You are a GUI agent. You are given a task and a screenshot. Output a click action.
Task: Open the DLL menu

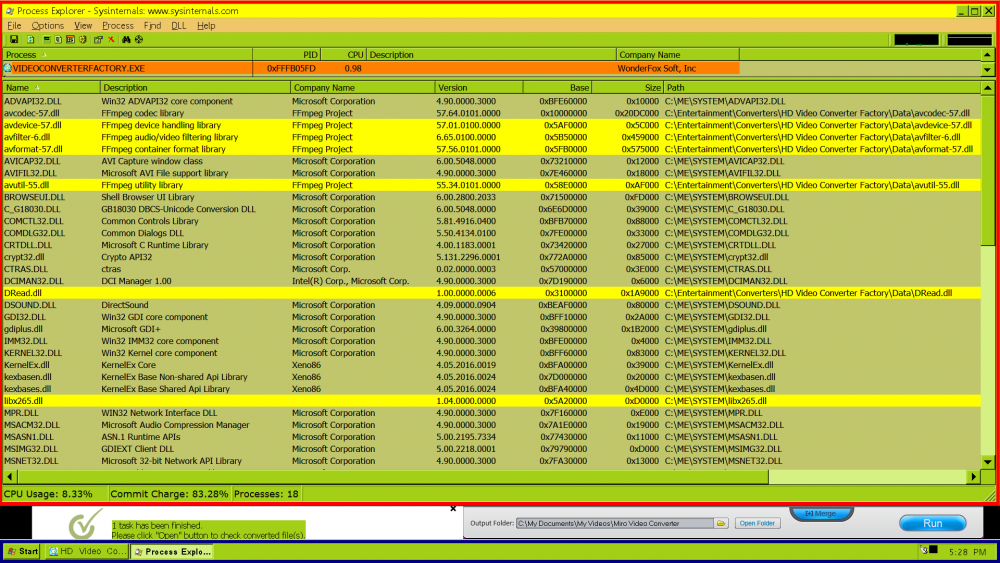pyautogui.click(x=179, y=25)
